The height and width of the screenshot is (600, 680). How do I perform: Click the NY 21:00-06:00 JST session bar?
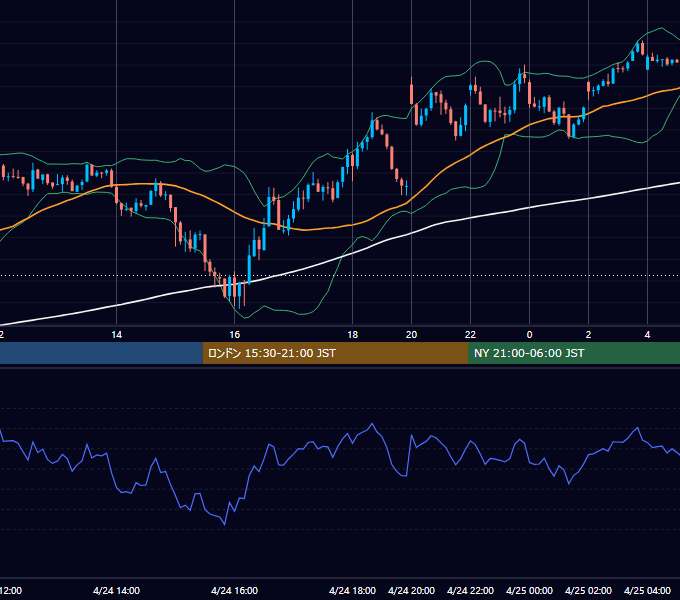coord(574,353)
